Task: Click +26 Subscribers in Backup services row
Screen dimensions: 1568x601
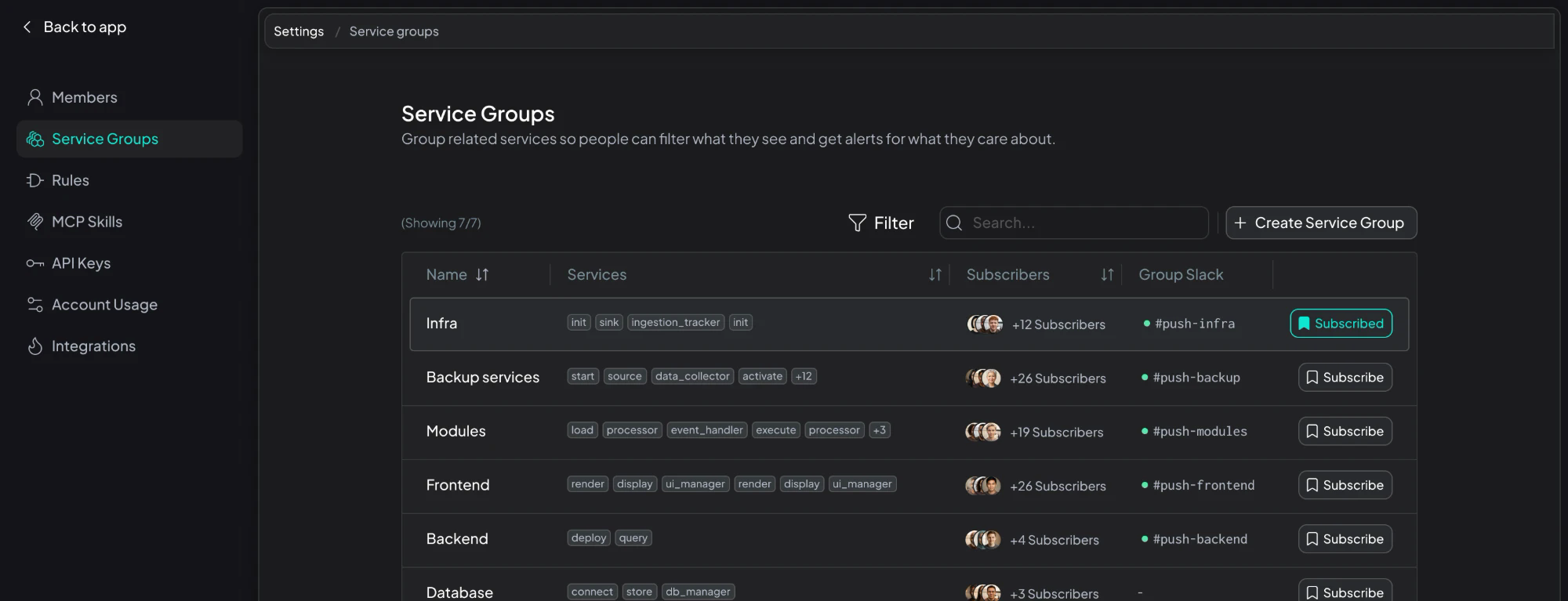Action: pos(1058,378)
